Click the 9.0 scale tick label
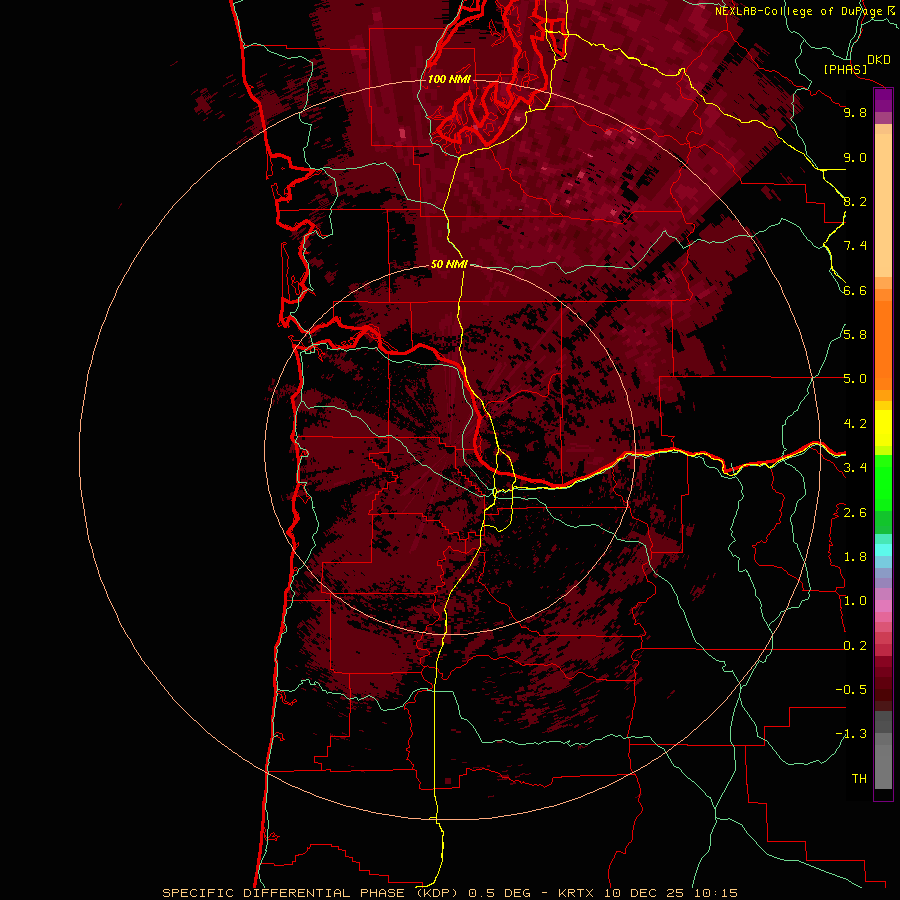The height and width of the screenshot is (900, 900). (x=855, y=157)
